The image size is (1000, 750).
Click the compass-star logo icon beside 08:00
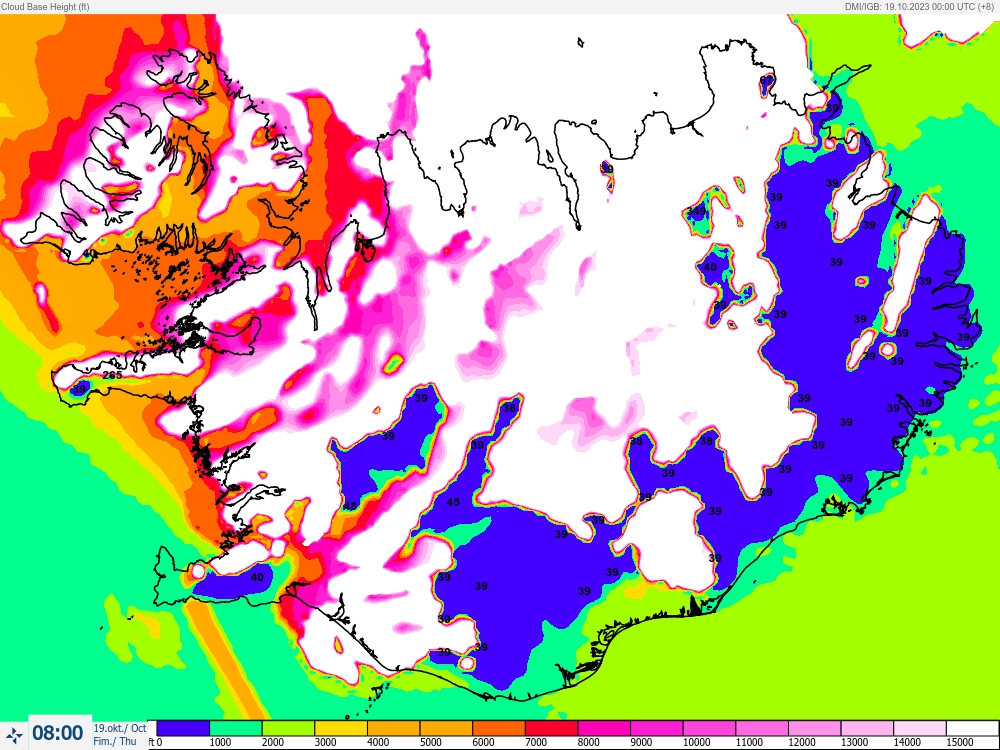[14, 735]
